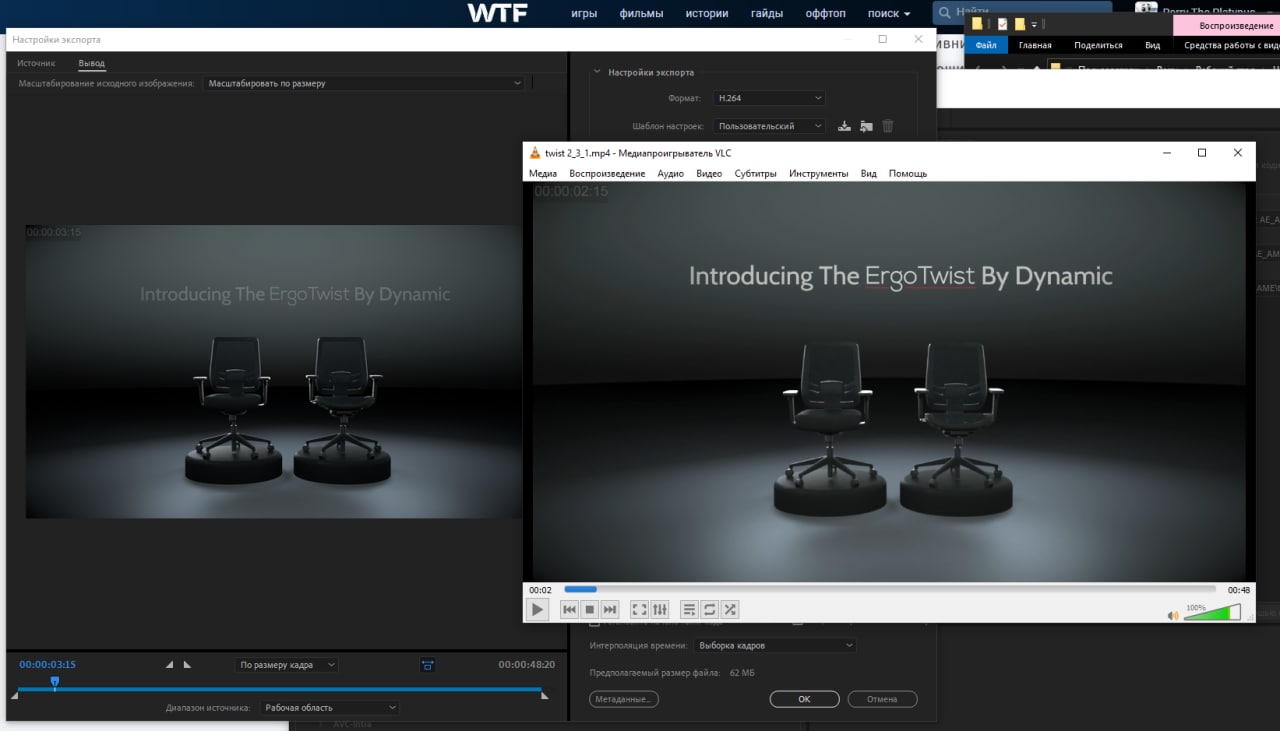Open VLC extended settings equalizer icon

pos(660,609)
